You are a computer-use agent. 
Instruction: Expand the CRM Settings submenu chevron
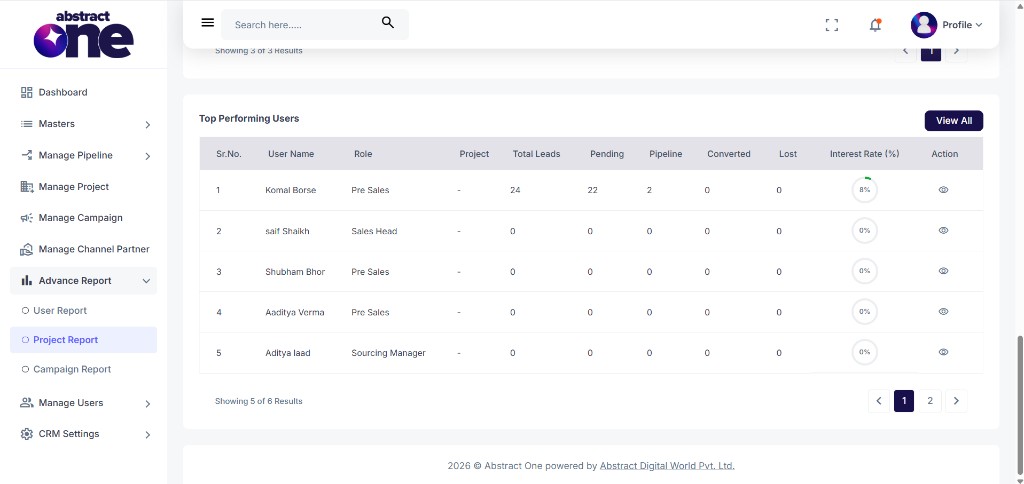148,434
